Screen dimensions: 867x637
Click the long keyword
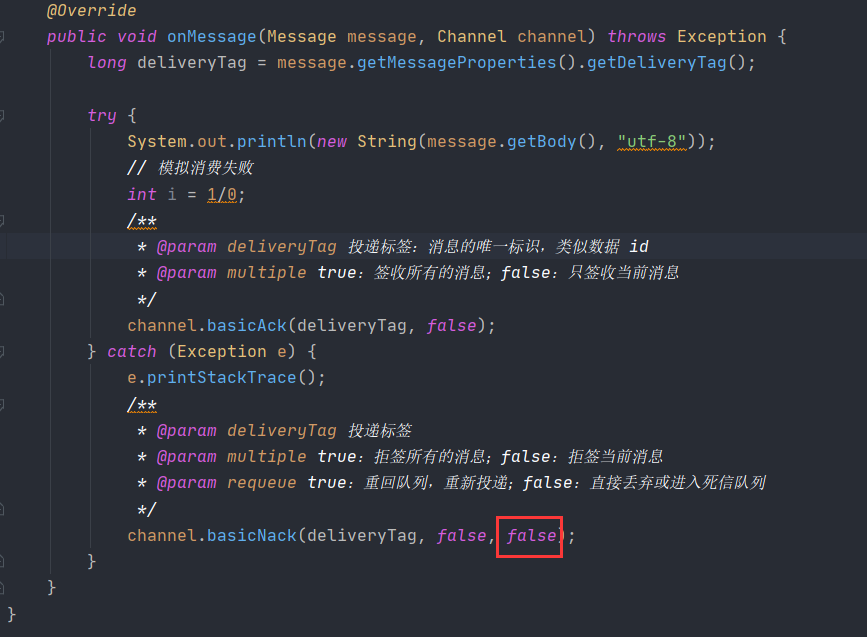point(107,62)
